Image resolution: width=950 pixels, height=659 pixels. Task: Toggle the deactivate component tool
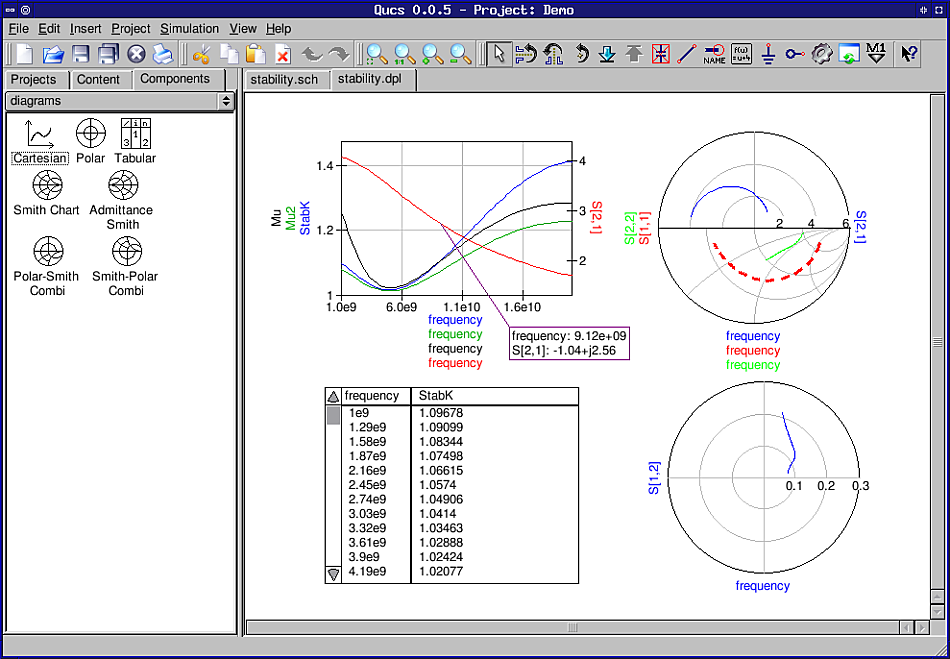point(660,55)
